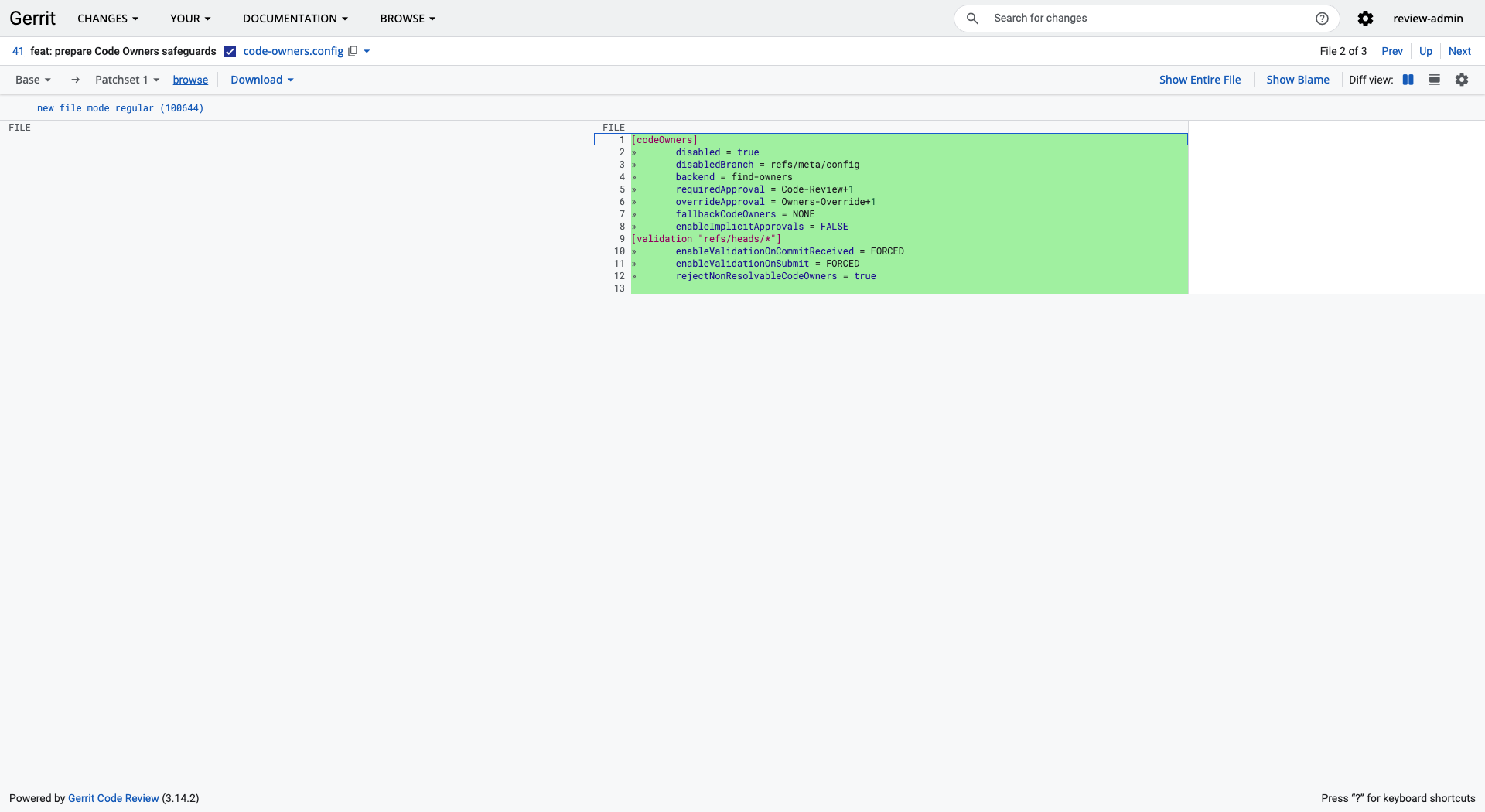Open the DOCUMENTATION menu
This screenshot has width=1485, height=812.
(295, 19)
